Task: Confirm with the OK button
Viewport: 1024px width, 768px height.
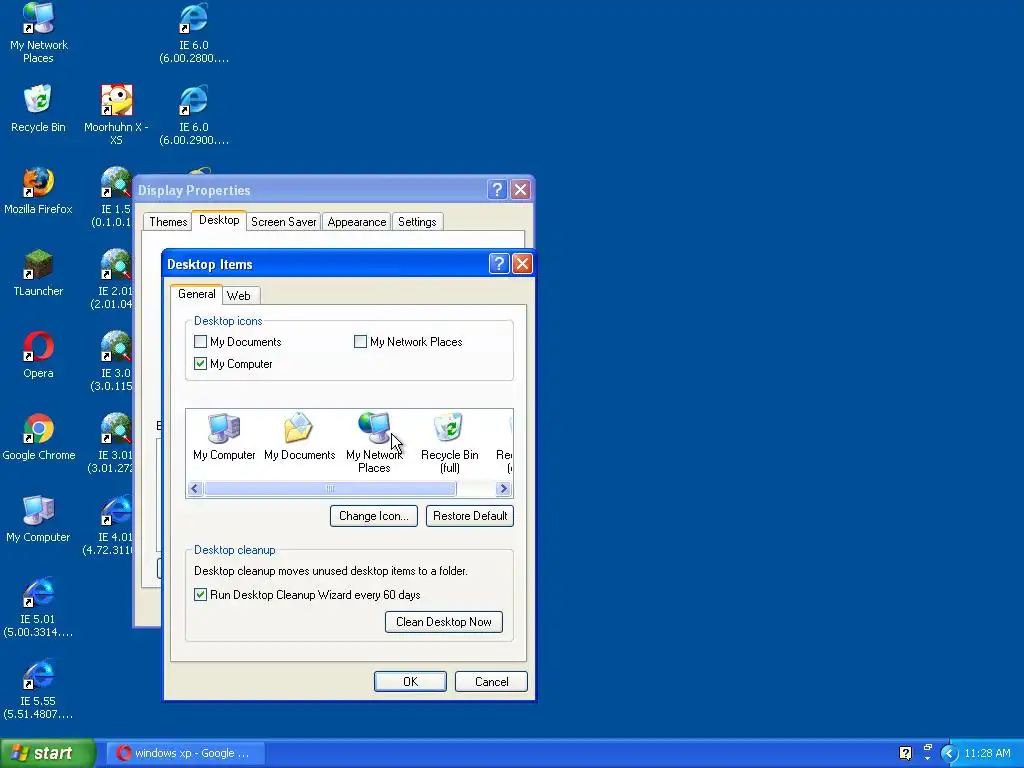Action: click(410, 682)
